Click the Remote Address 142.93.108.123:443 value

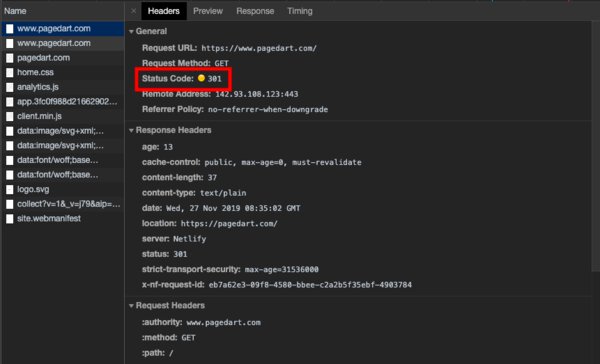257,94
